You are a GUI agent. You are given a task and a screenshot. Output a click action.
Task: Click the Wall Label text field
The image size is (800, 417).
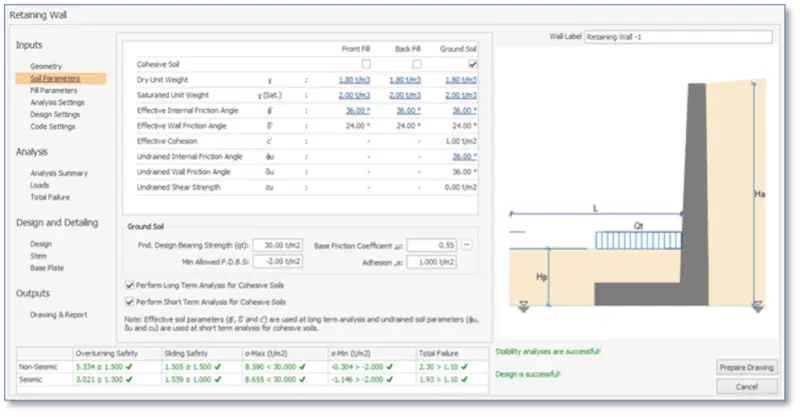(678, 37)
